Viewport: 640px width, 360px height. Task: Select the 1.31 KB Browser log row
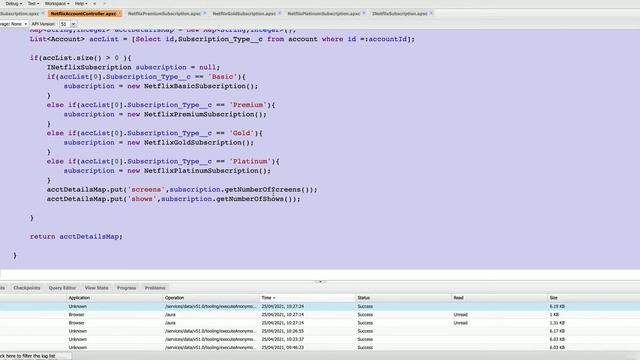(320, 323)
